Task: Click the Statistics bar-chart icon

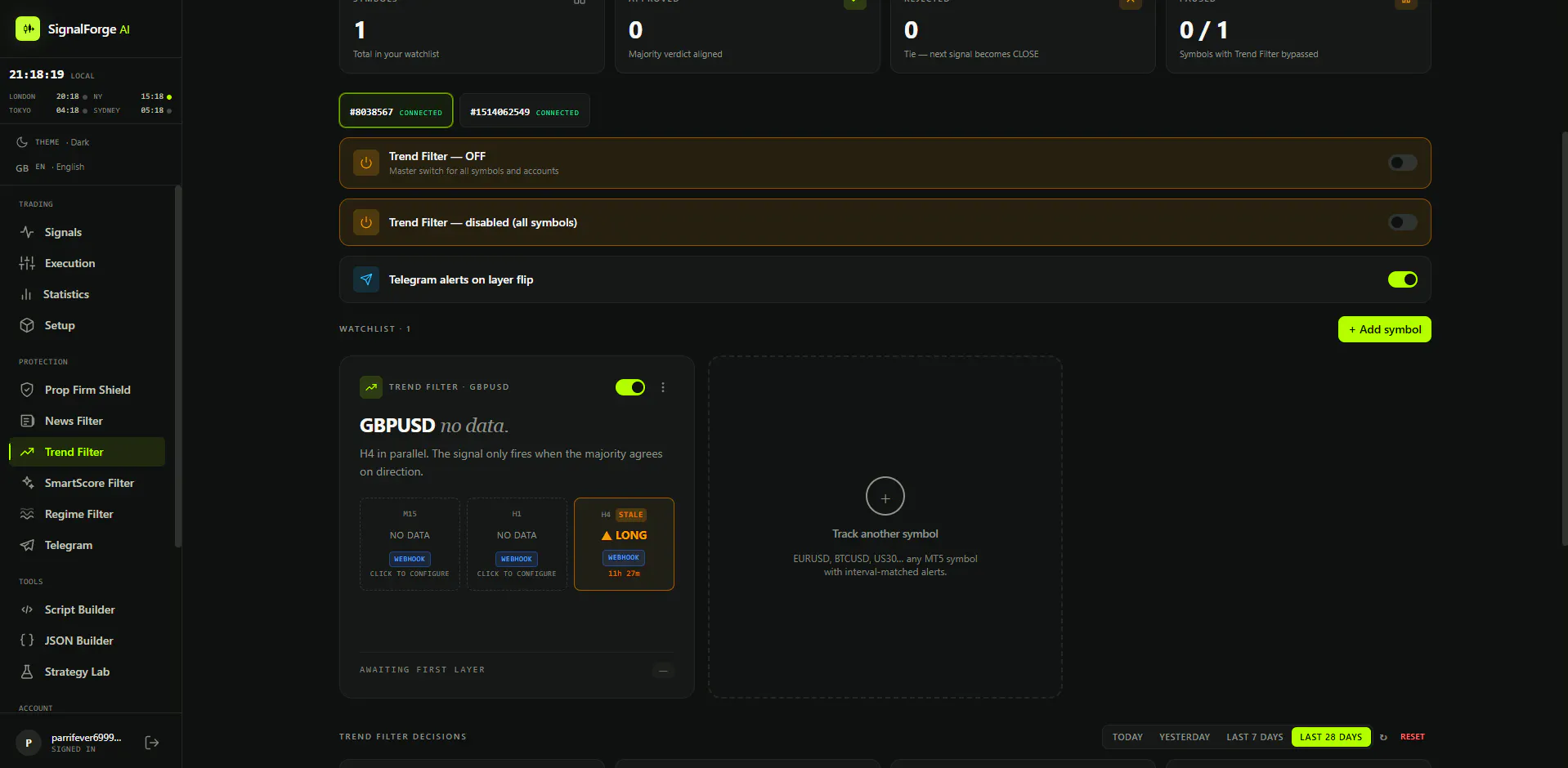Action: coord(26,294)
